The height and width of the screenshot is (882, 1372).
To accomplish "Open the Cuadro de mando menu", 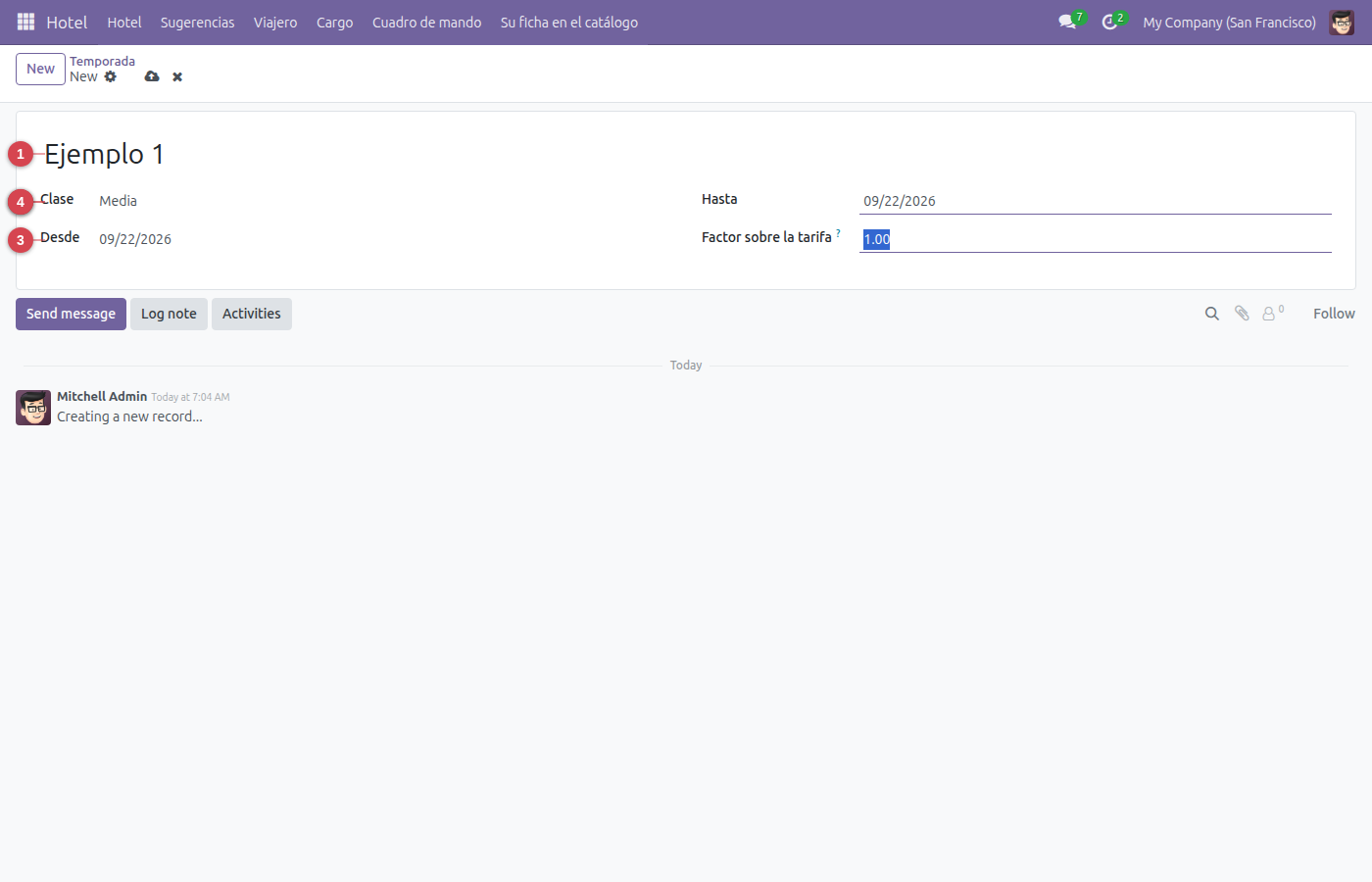I will [x=426, y=22].
